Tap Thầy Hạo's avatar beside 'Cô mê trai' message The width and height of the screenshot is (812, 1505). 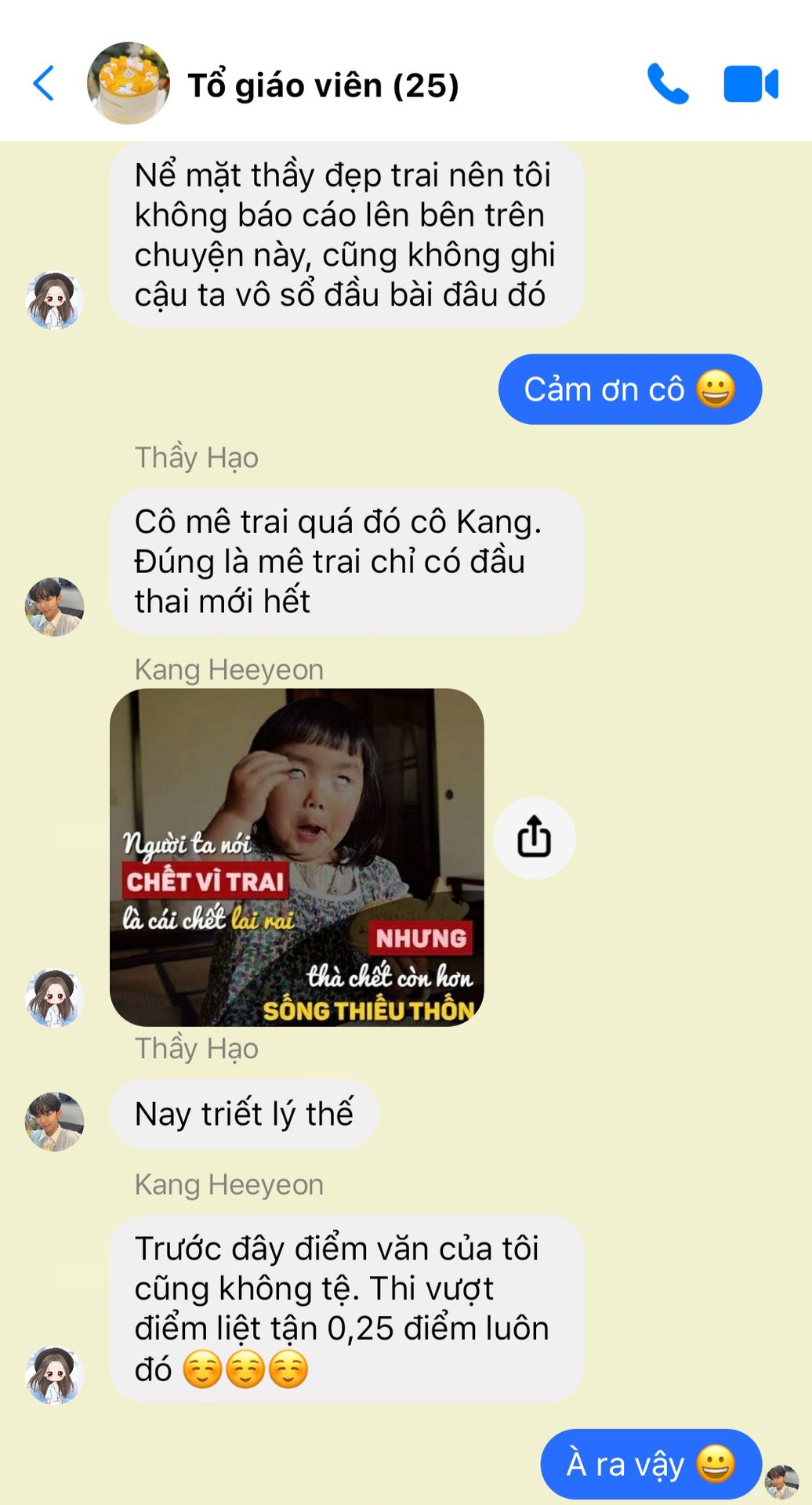pyautogui.click(x=54, y=607)
